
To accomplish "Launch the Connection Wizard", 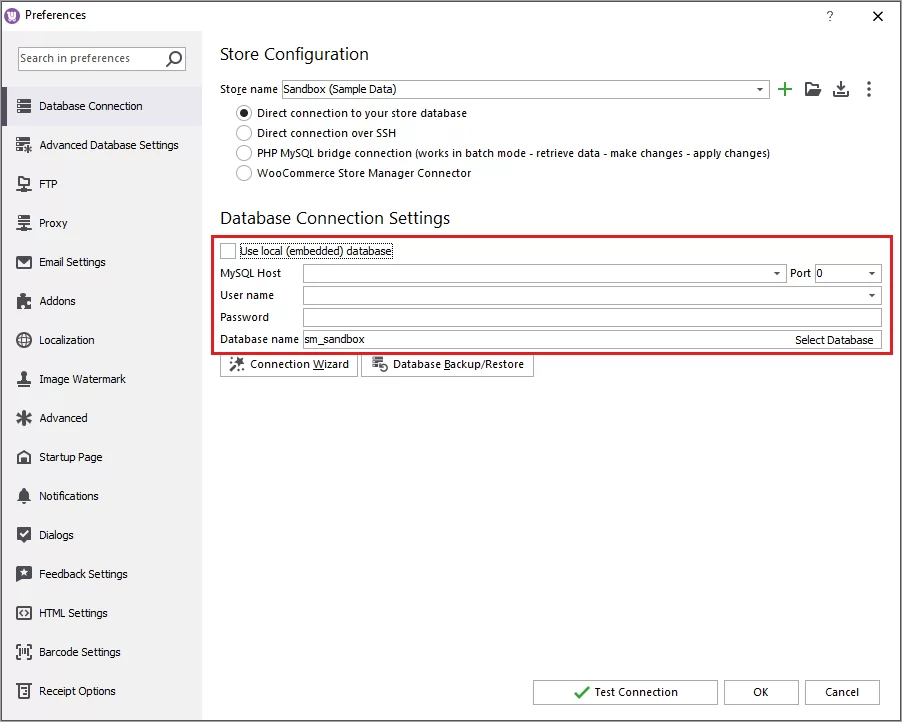I will tap(288, 364).
